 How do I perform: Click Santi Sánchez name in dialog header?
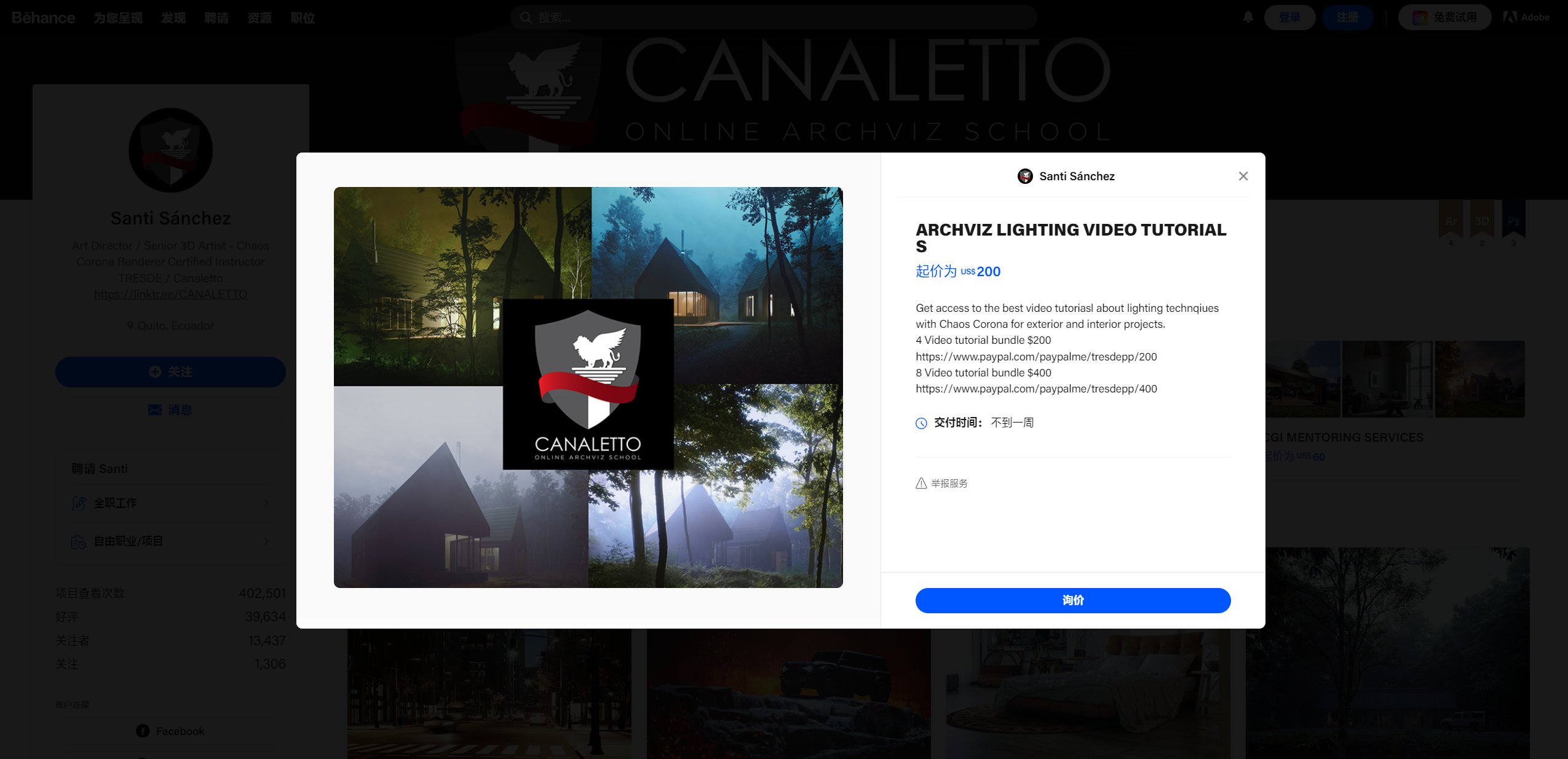pos(1076,177)
